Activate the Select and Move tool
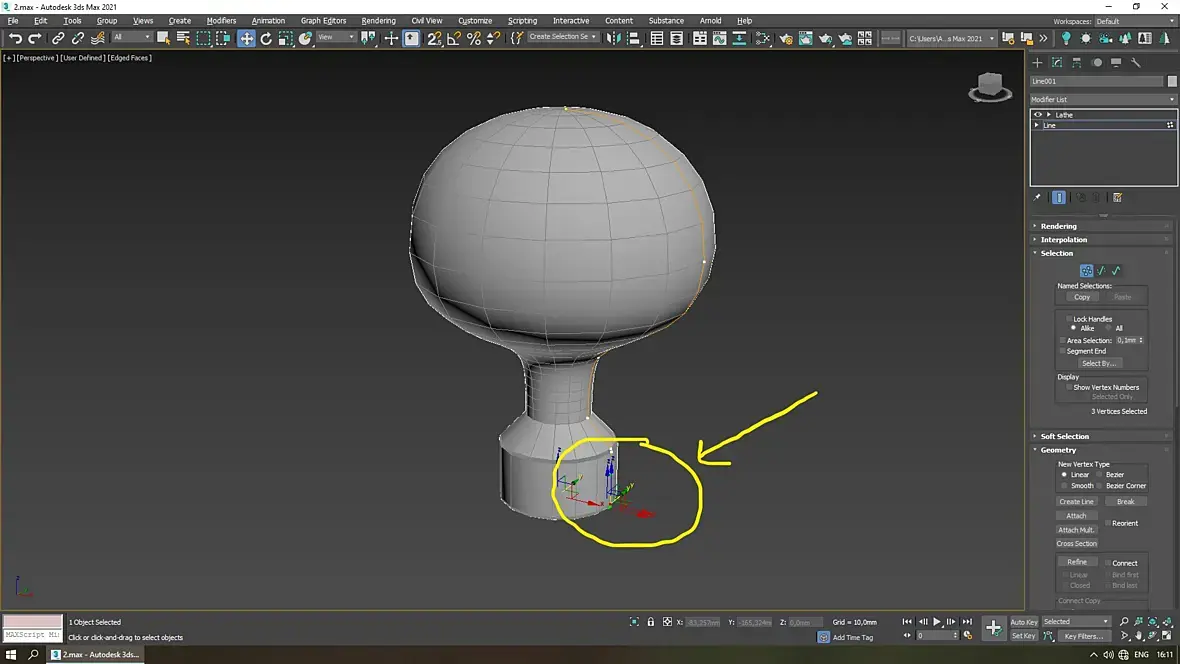The image size is (1180, 664). [246, 38]
